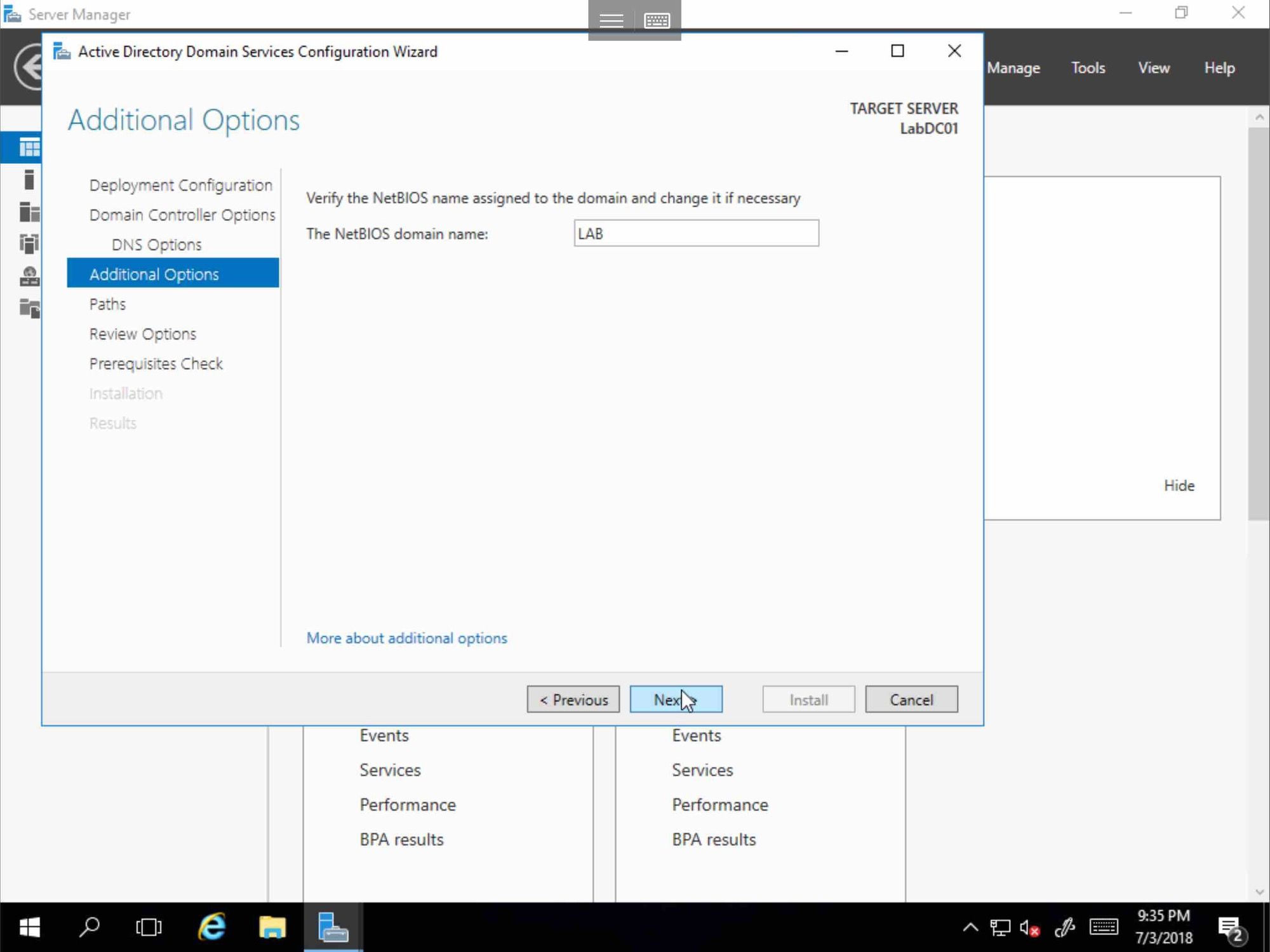Go to Prerequisites Check step

pos(156,364)
